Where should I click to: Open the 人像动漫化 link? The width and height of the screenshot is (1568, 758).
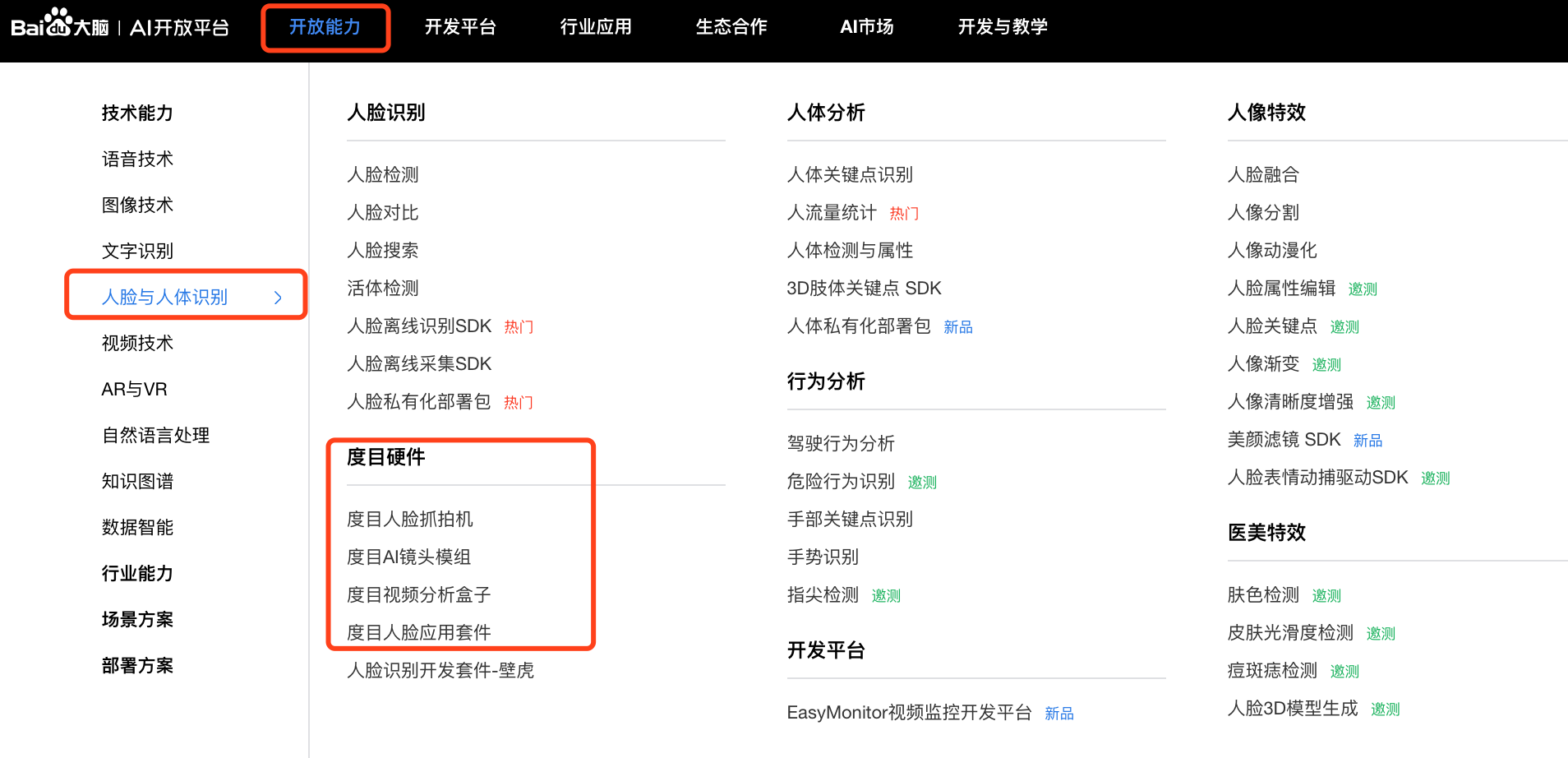point(1272,250)
